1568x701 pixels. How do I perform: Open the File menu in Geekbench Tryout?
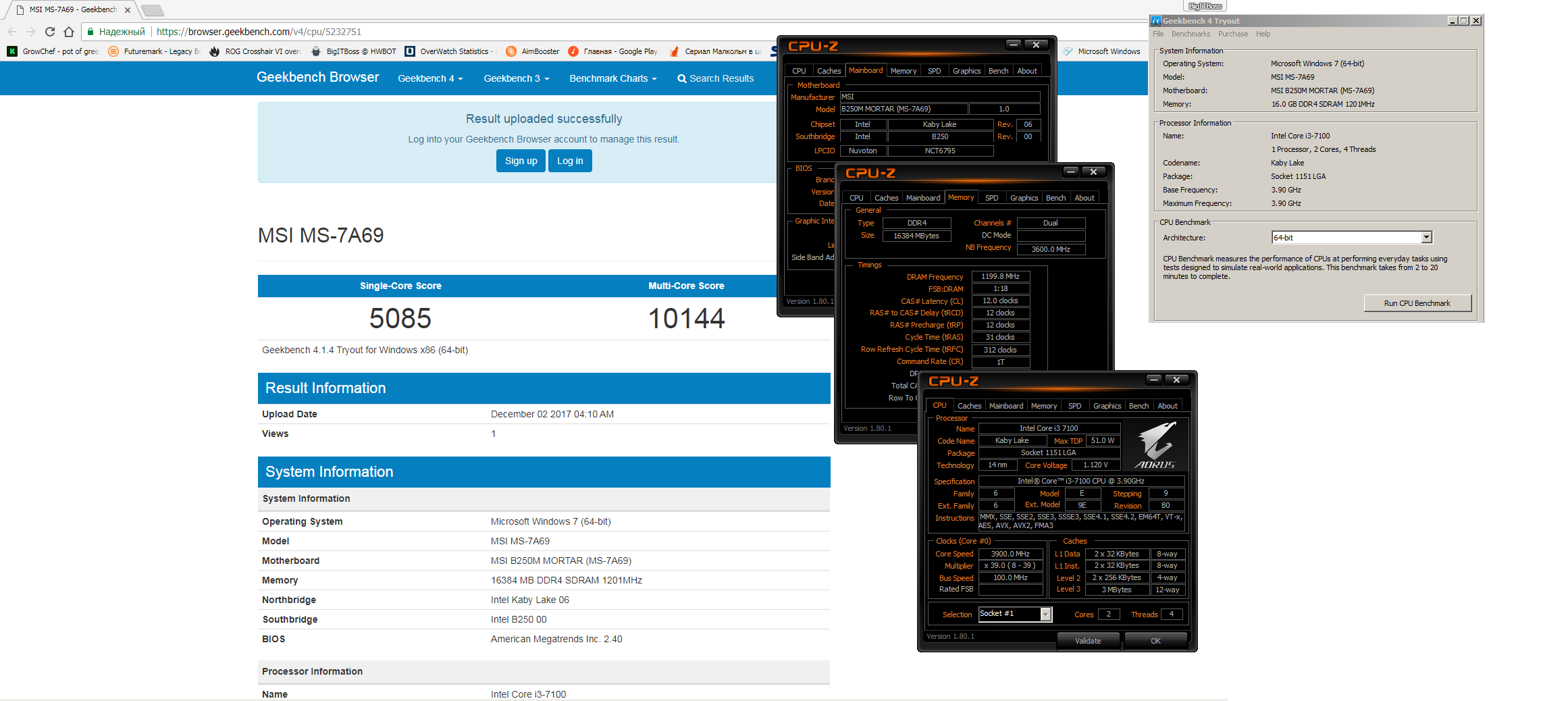1158,34
